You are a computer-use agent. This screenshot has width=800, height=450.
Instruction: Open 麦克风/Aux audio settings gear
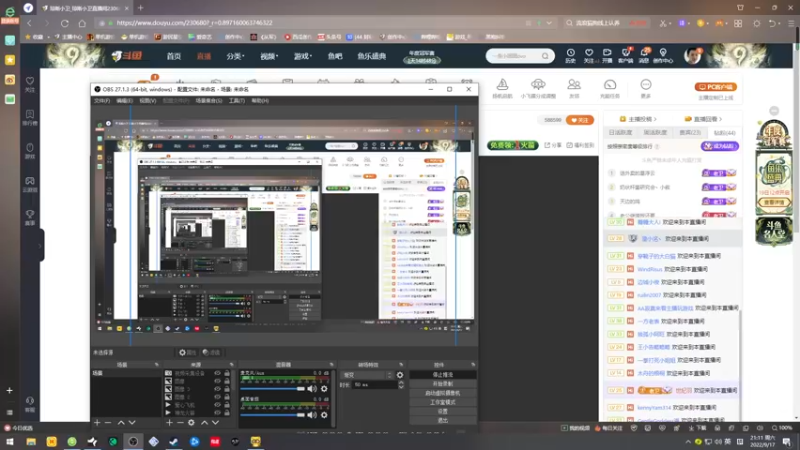coord(324,389)
